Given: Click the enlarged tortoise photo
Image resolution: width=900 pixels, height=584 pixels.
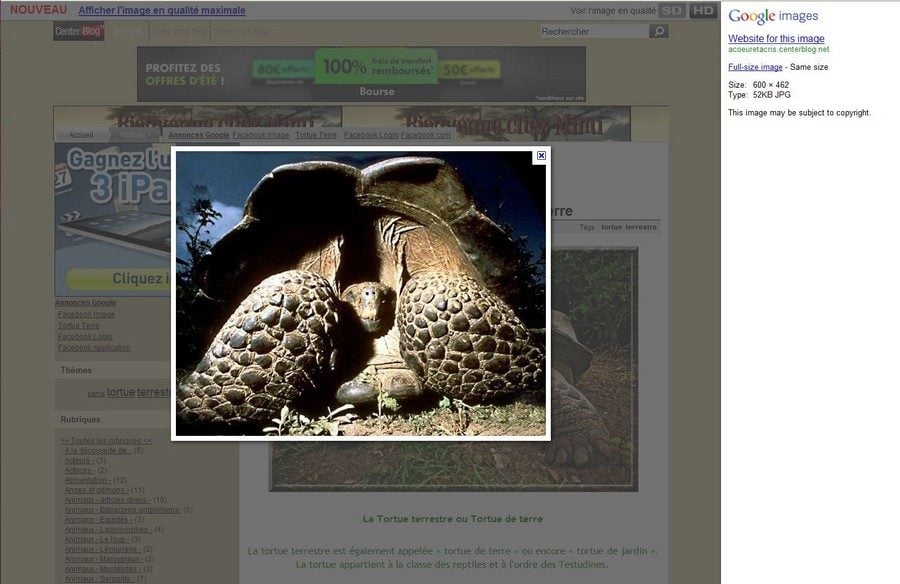Looking at the screenshot, I should [361, 292].
